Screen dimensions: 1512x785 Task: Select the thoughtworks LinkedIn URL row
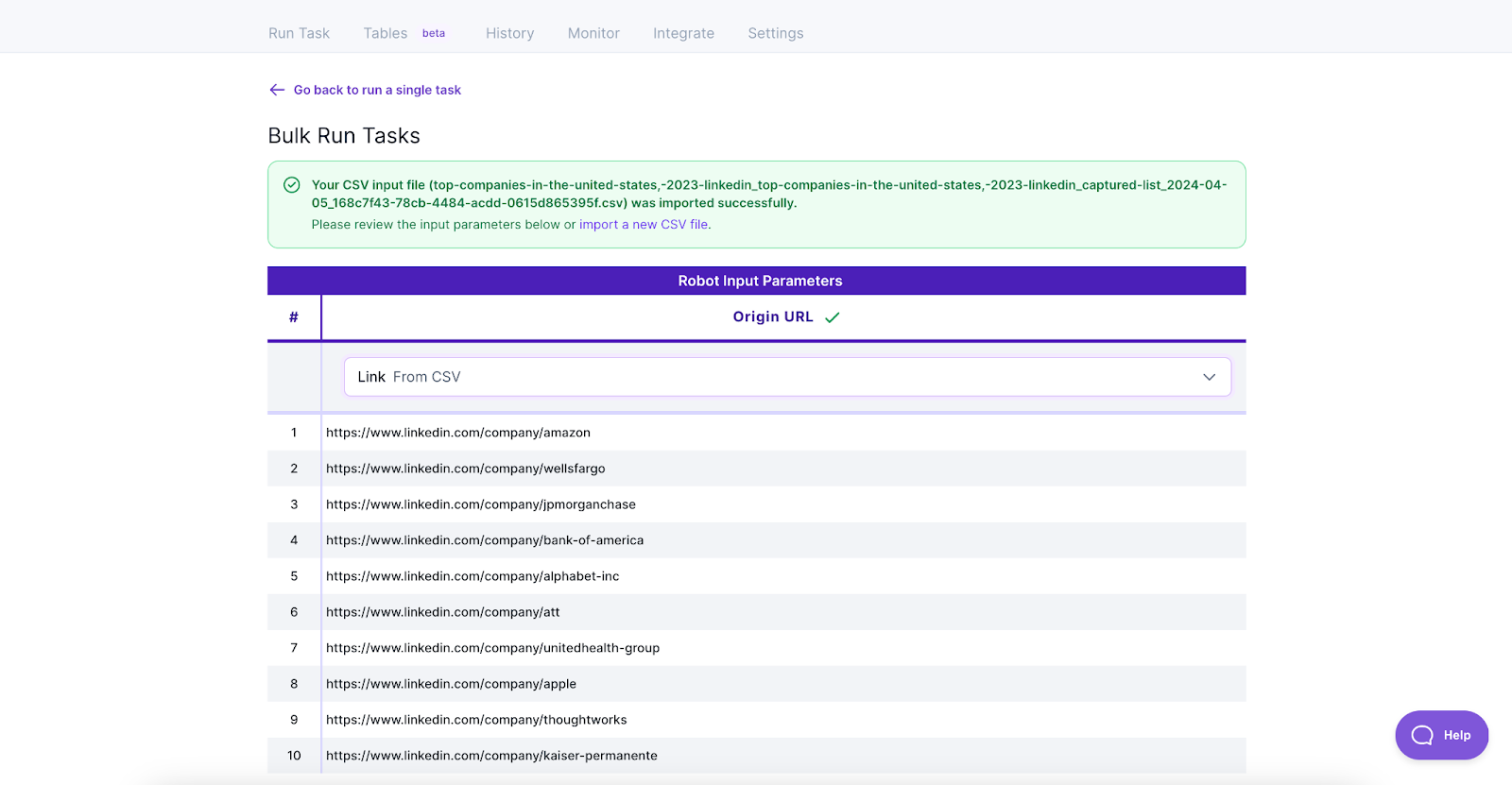pos(757,720)
